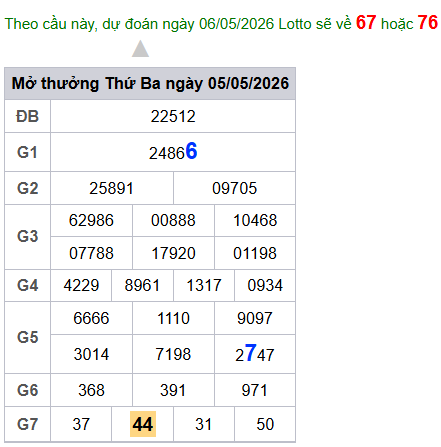Click the G5 number 6666
The width and height of the screenshot is (441, 447).
click(x=91, y=318)
